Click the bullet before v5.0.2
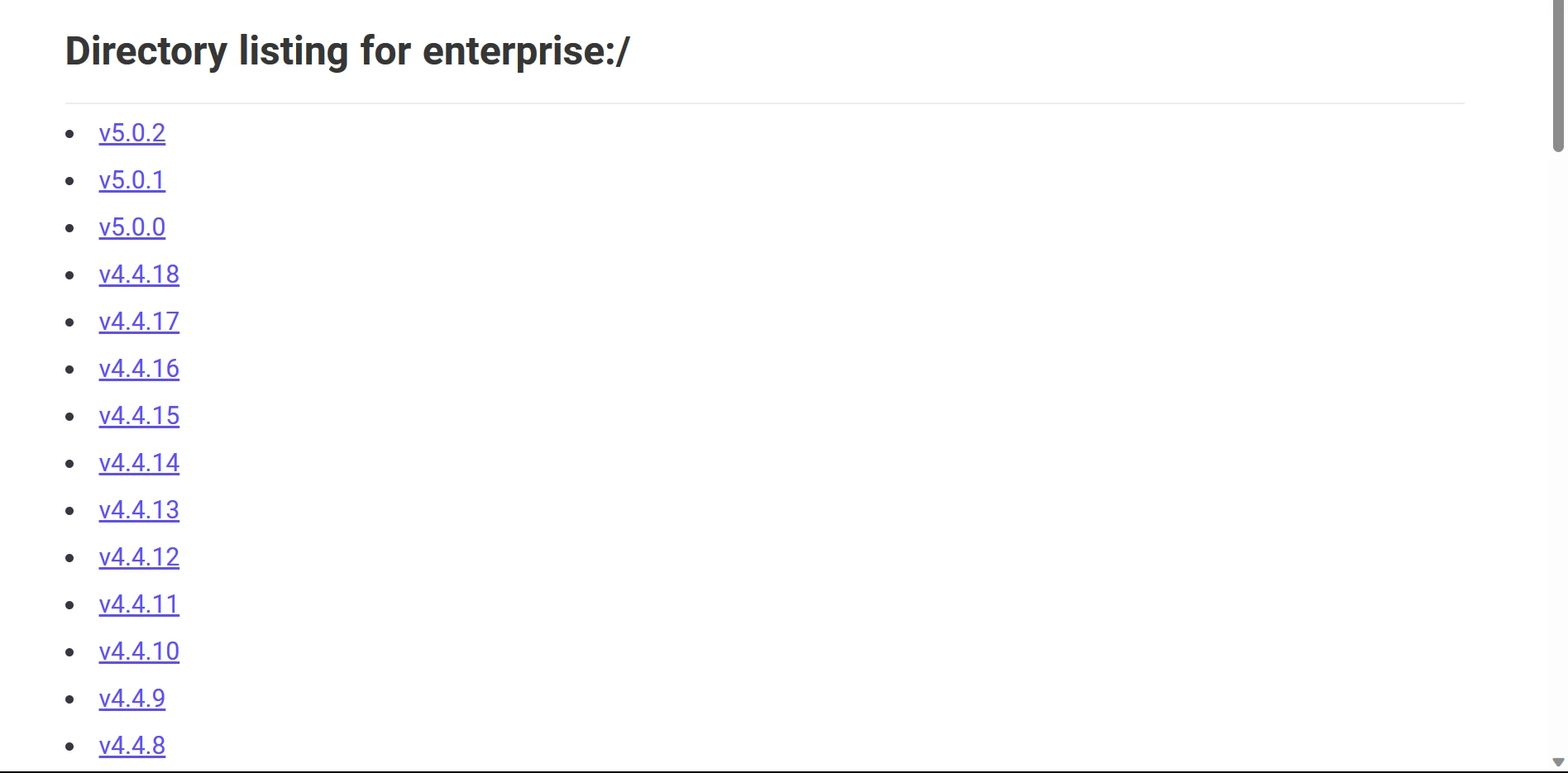This screenshot has height=773, width=1568. 69,134
